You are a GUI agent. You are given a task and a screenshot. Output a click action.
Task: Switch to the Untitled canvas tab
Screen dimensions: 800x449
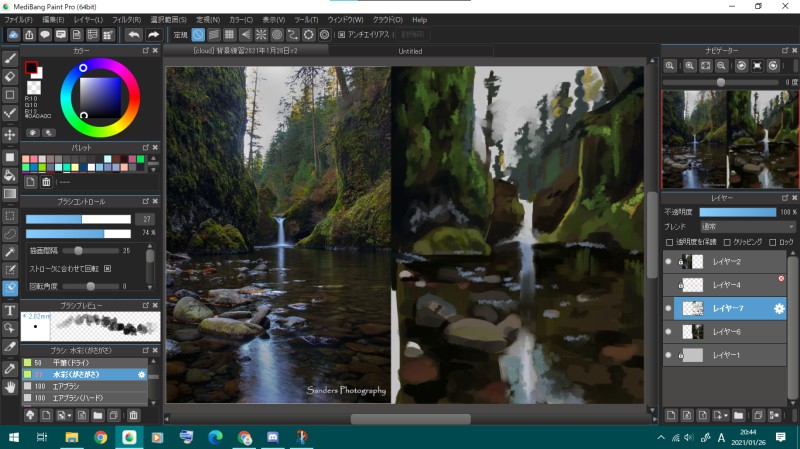411,51
